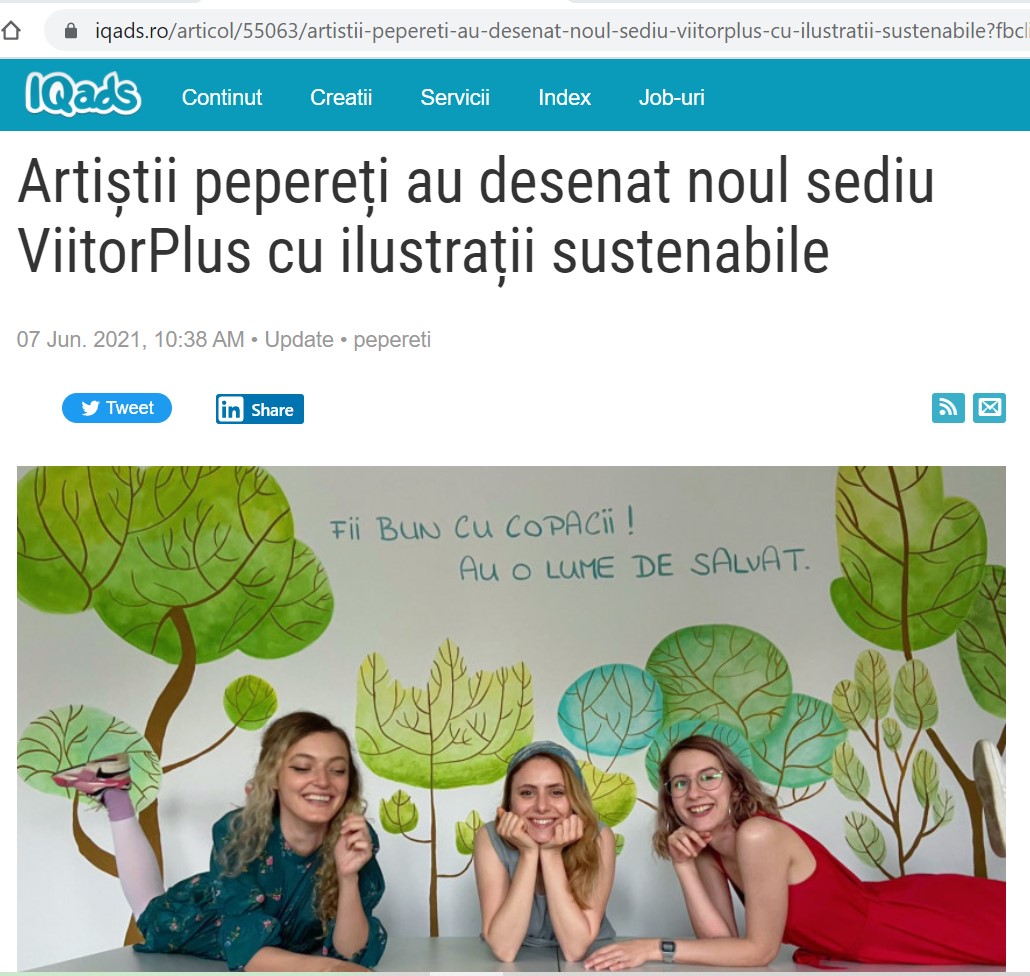Screen dimensions: 1030x976
Task: Click the article headline text
Action: 476,216
